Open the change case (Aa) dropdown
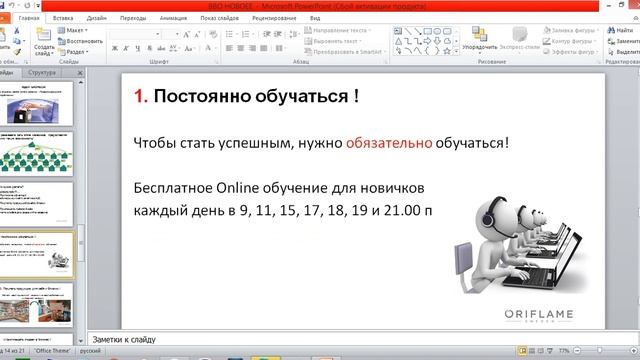The image size is (640, 360). click(x=189, y=48)
